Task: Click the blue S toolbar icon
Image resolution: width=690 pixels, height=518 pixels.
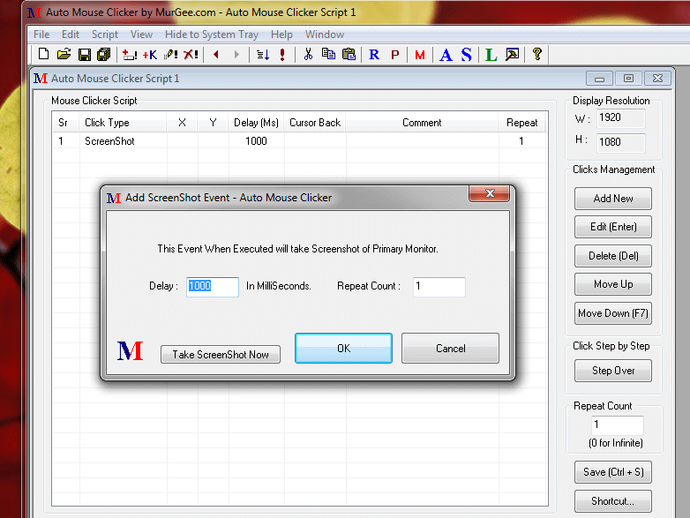Action: click(466, 55)
